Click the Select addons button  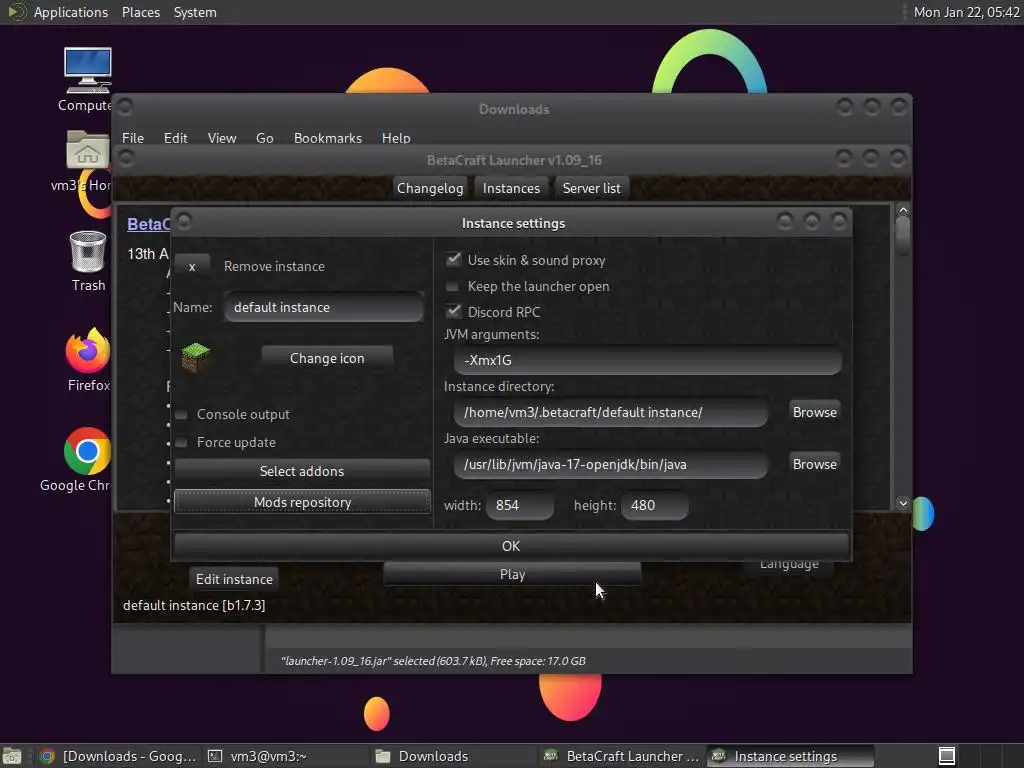(302, 471)
